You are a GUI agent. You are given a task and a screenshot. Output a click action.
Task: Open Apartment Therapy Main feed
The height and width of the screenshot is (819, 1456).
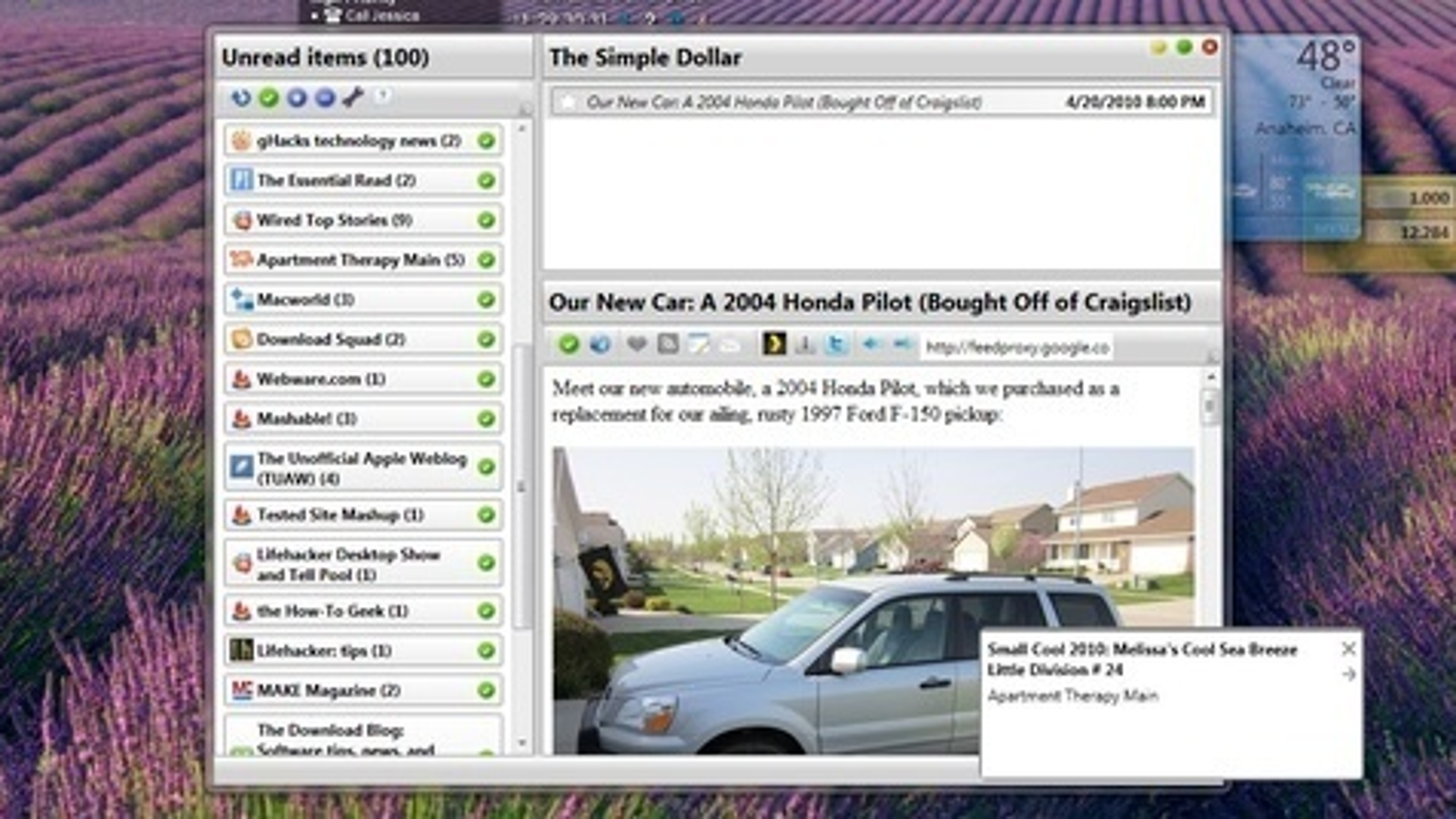[x=363, y=260]
